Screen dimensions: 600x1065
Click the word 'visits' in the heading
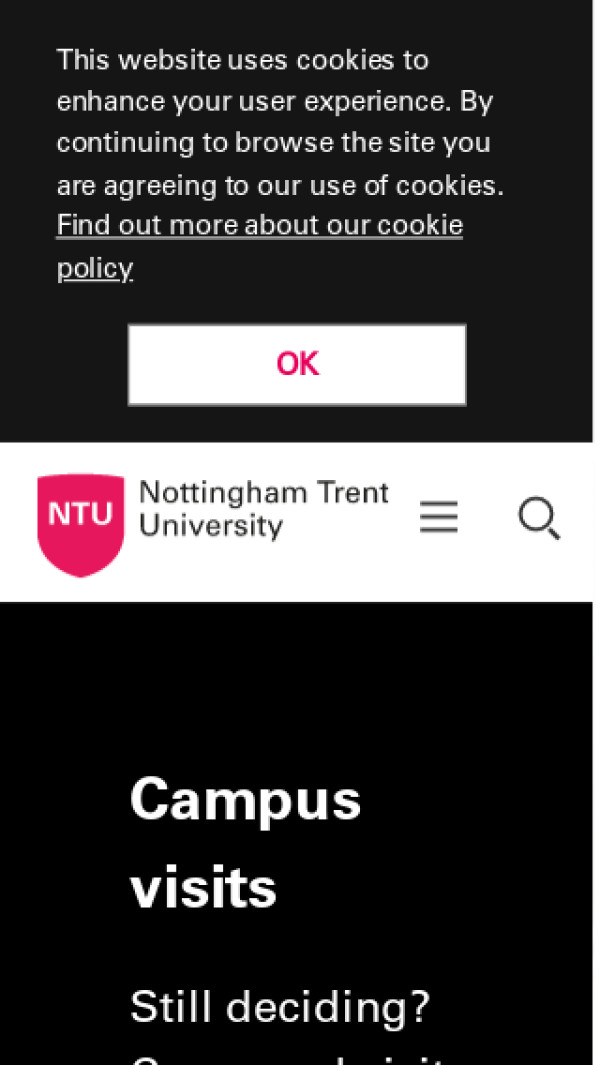[x=203, y=887]
